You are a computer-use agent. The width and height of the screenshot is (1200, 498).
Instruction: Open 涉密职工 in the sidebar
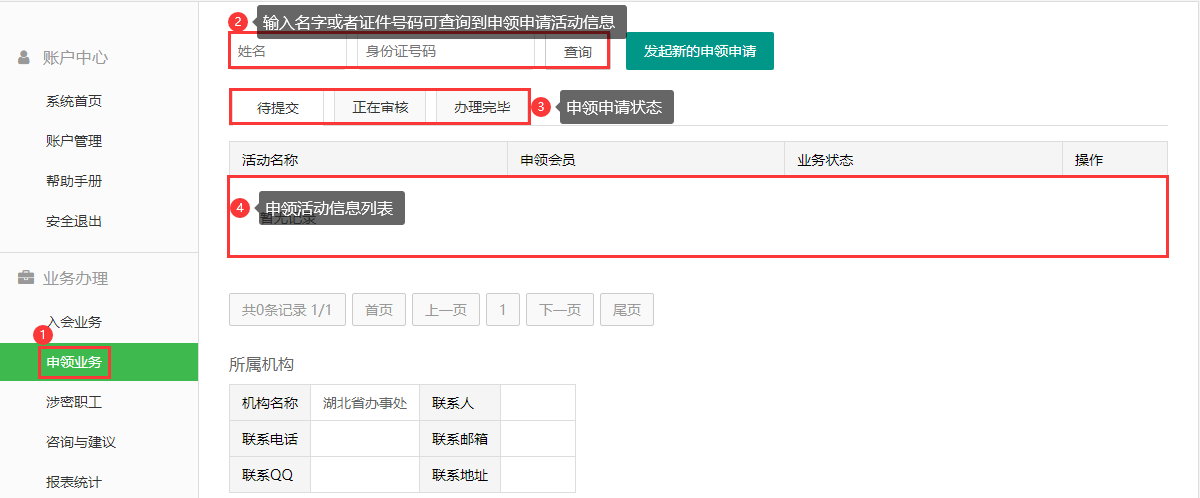[x=74, y=402]
